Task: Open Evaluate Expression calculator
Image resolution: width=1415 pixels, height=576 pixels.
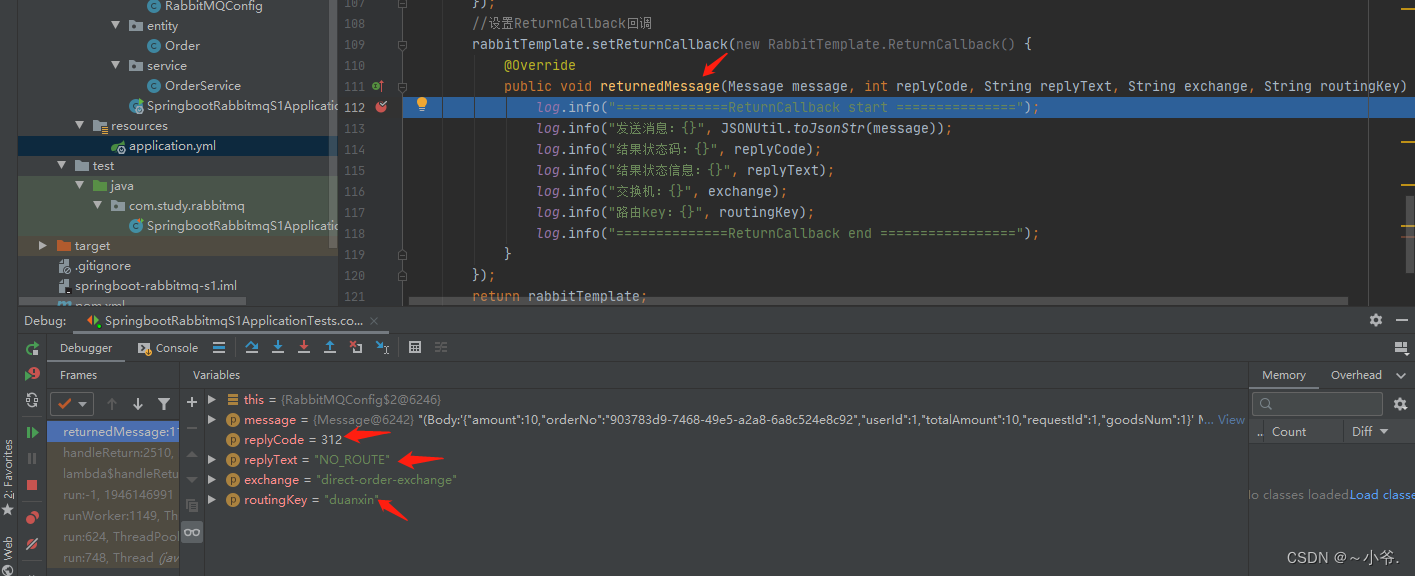Action: [x=415, y=347]
